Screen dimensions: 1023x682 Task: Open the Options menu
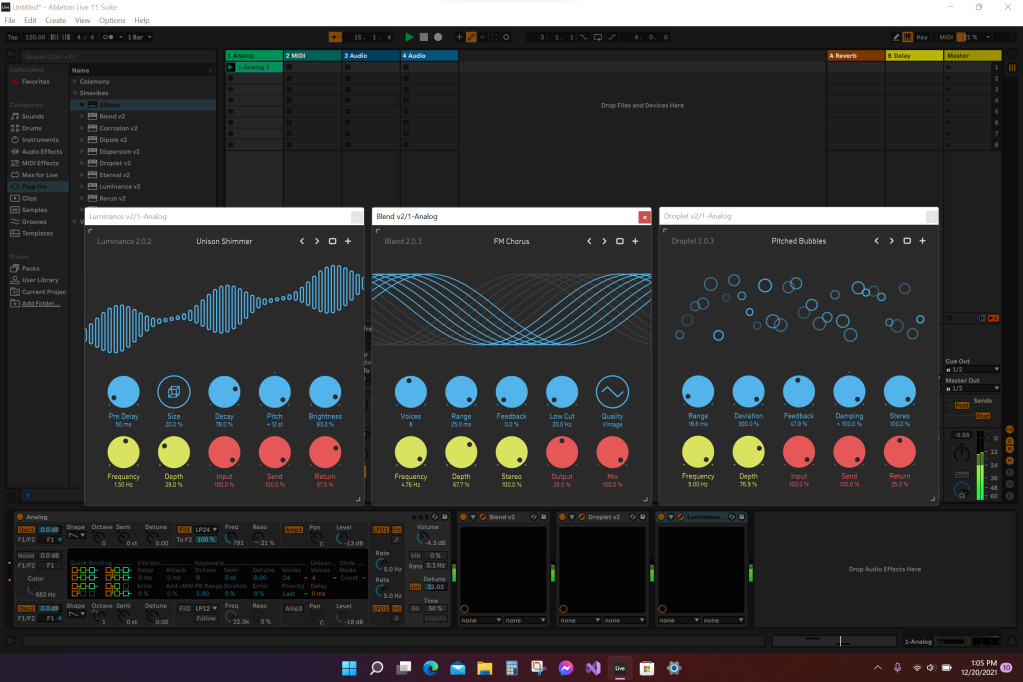(x=112, y=20)
